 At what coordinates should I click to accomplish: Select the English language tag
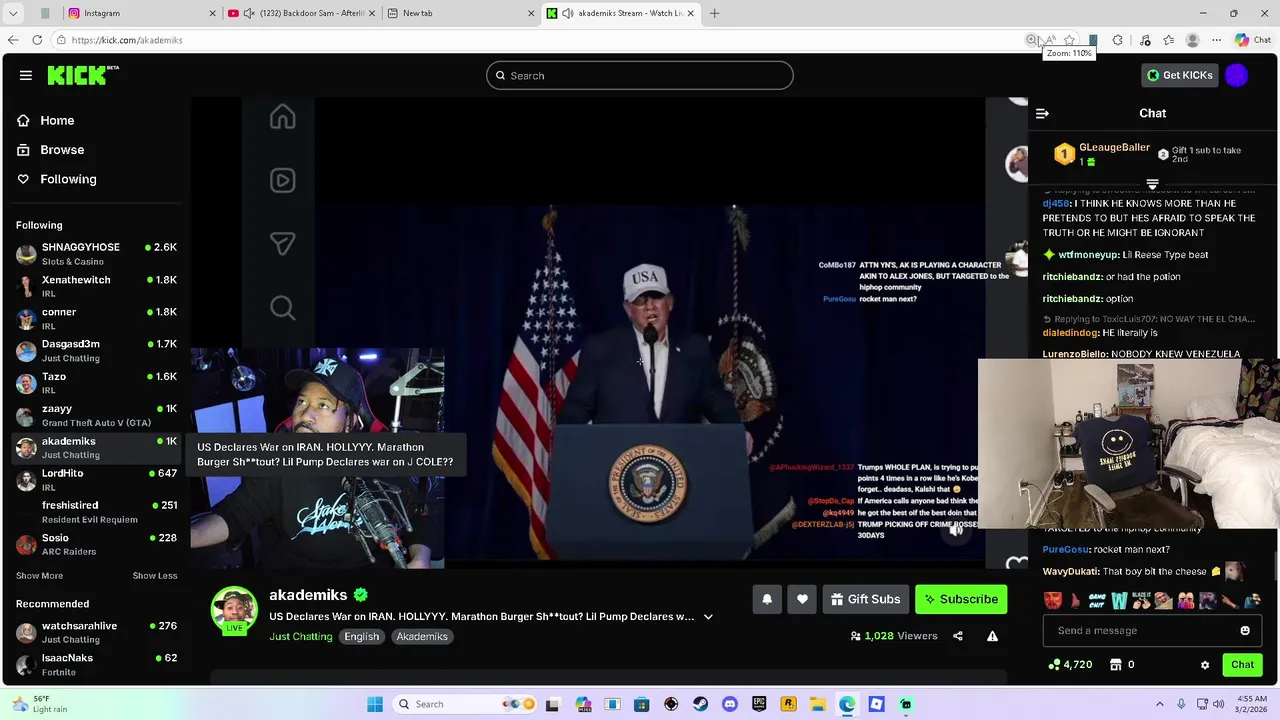click(362, 637)
